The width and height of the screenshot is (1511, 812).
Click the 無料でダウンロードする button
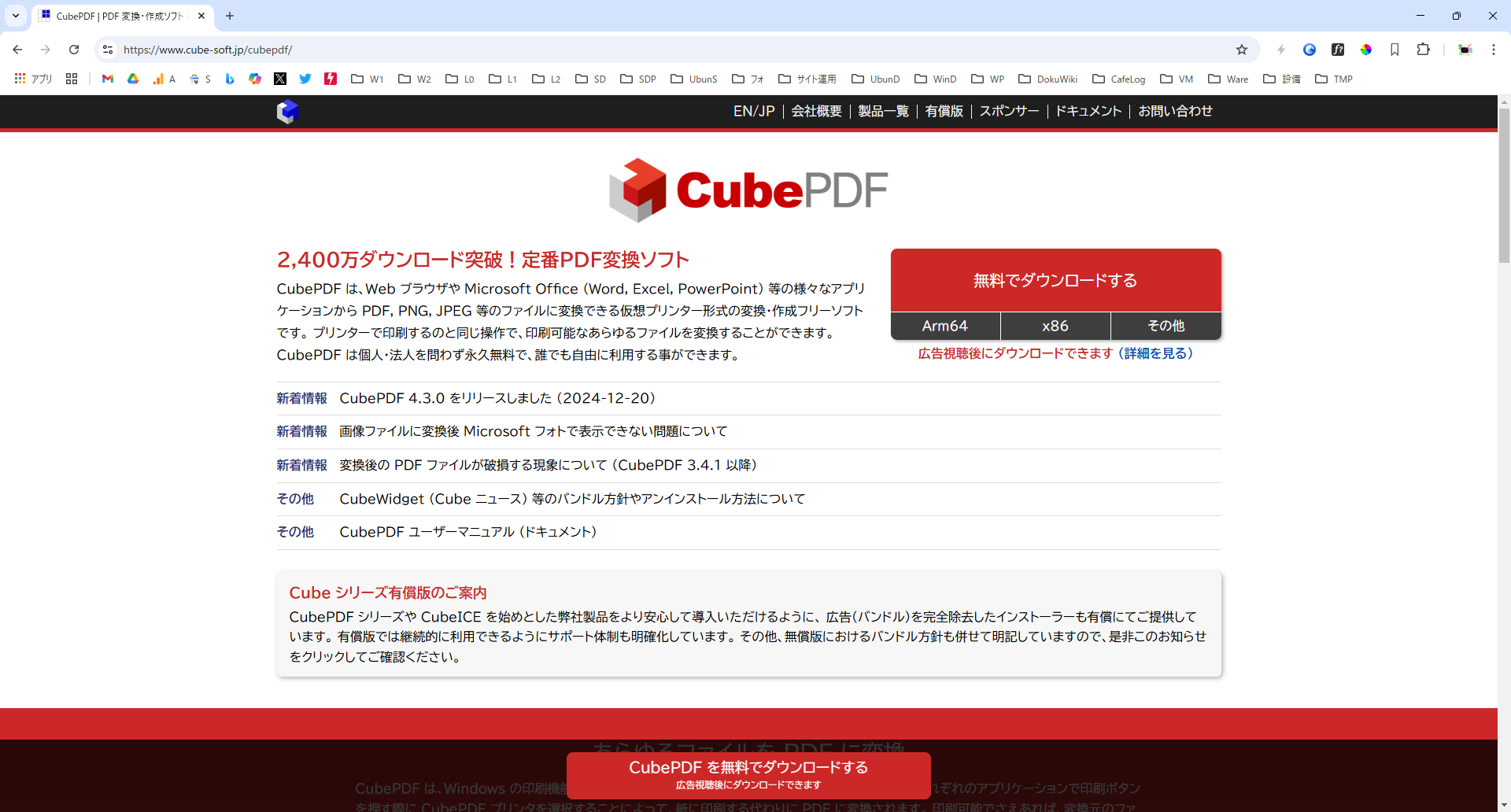click(1055, 280)
